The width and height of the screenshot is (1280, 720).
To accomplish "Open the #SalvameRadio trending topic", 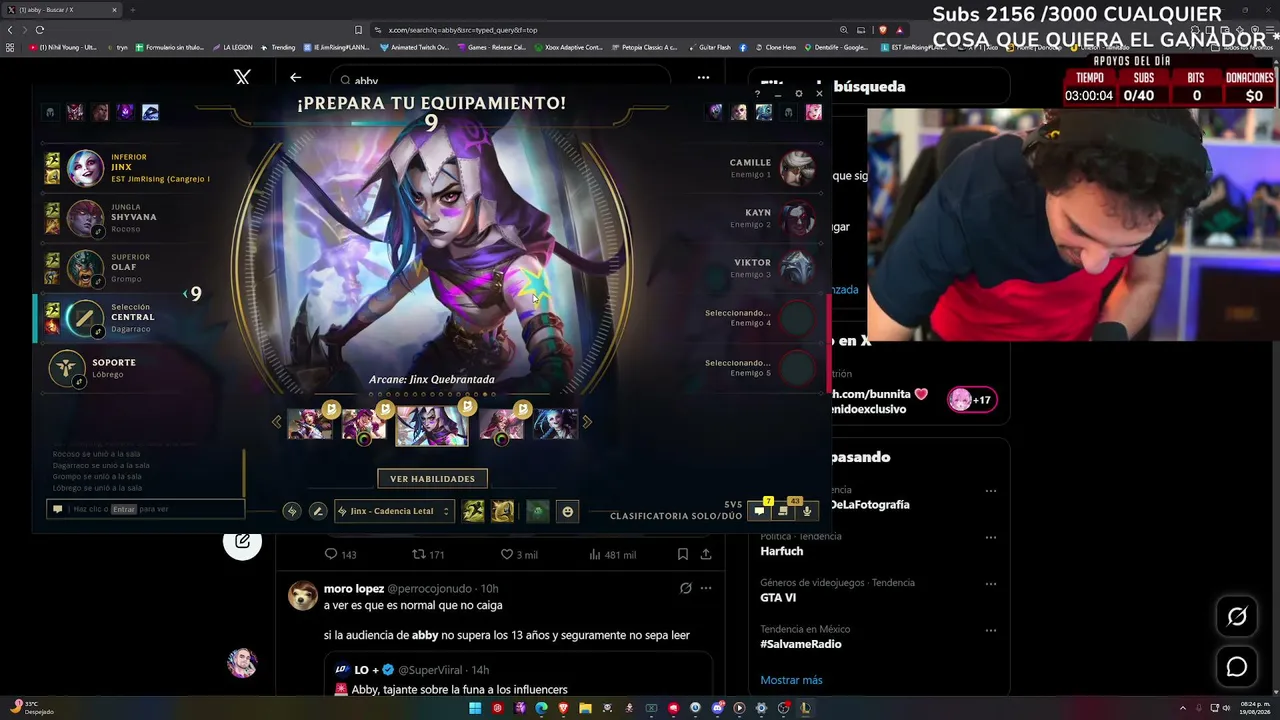I will coord(801,644).
